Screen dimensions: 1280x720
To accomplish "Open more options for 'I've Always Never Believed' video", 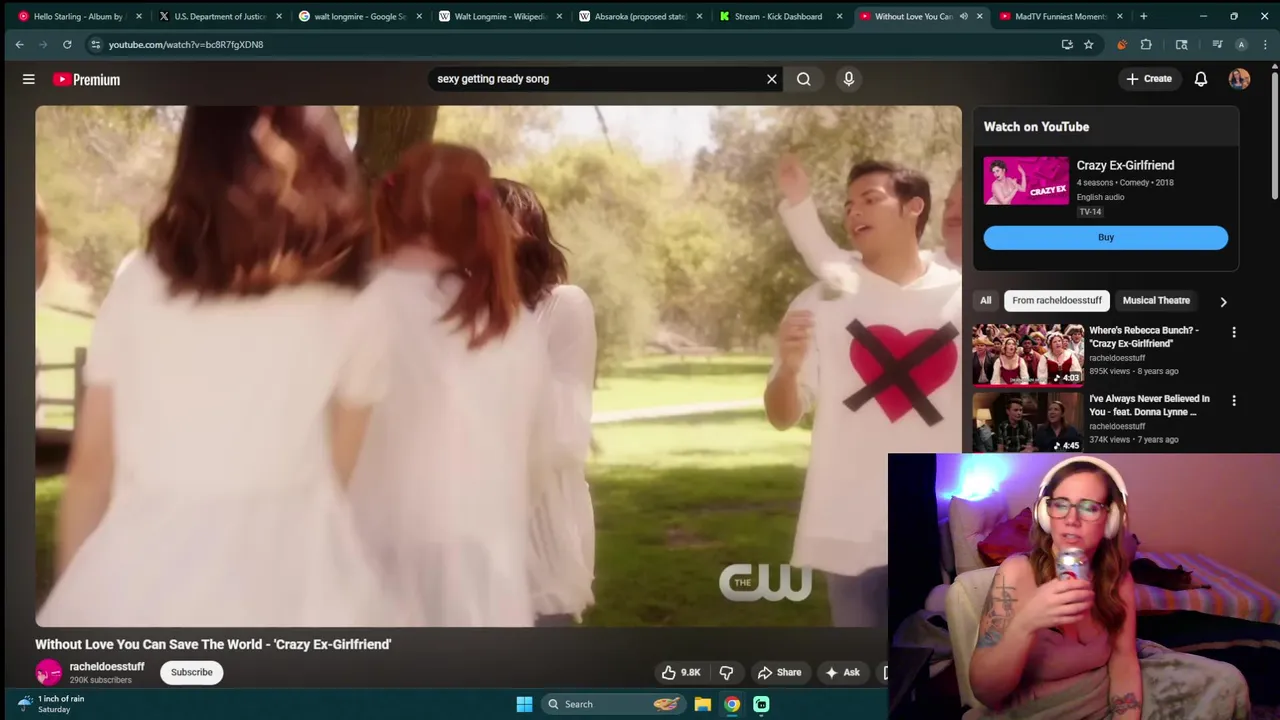I will click(1234, 400).
